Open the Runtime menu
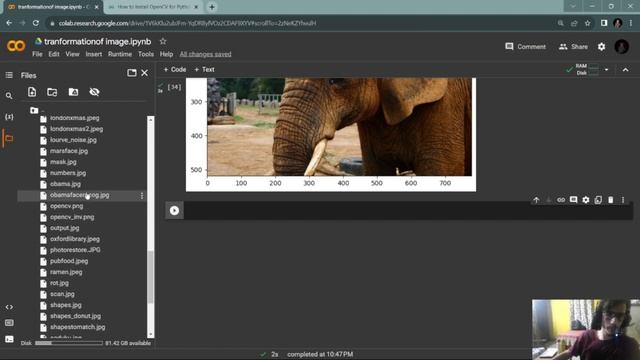 pos(120,54)
